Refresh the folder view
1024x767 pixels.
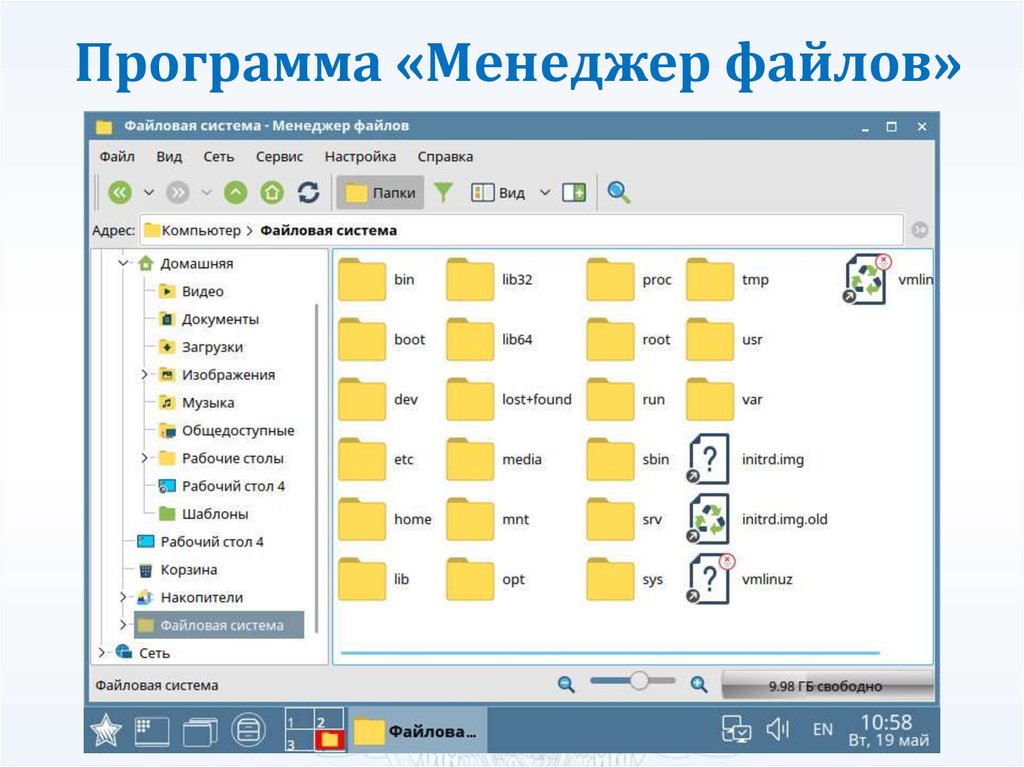tap(308, 193)
